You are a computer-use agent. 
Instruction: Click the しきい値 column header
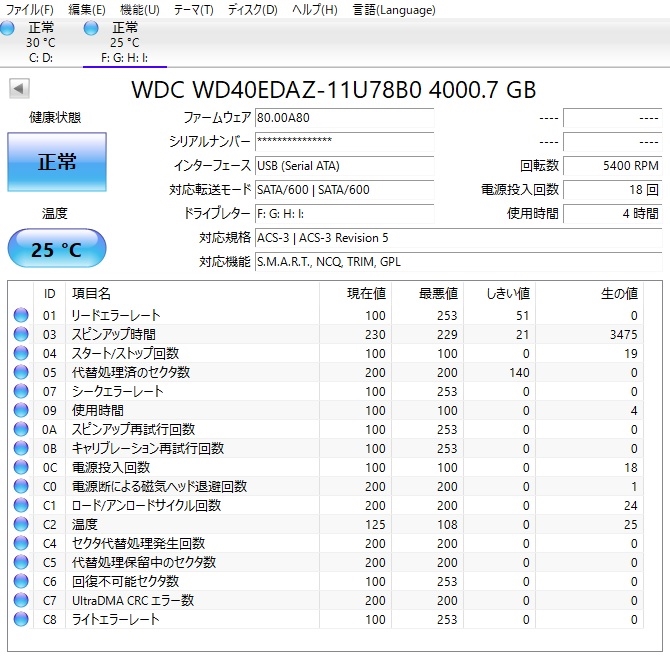pyautogui.click(x=500, y=293)
